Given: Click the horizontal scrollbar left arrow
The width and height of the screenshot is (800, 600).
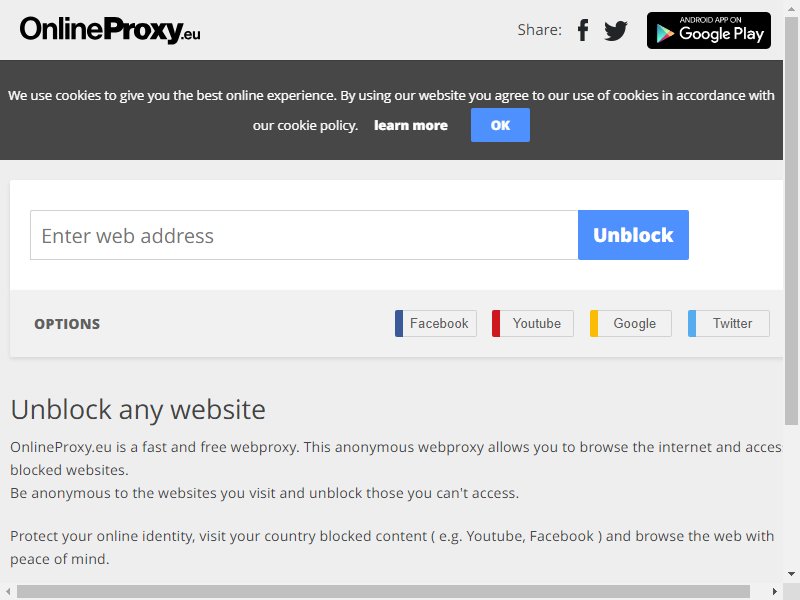Looking at the screenshot, I should click(8, 591).
